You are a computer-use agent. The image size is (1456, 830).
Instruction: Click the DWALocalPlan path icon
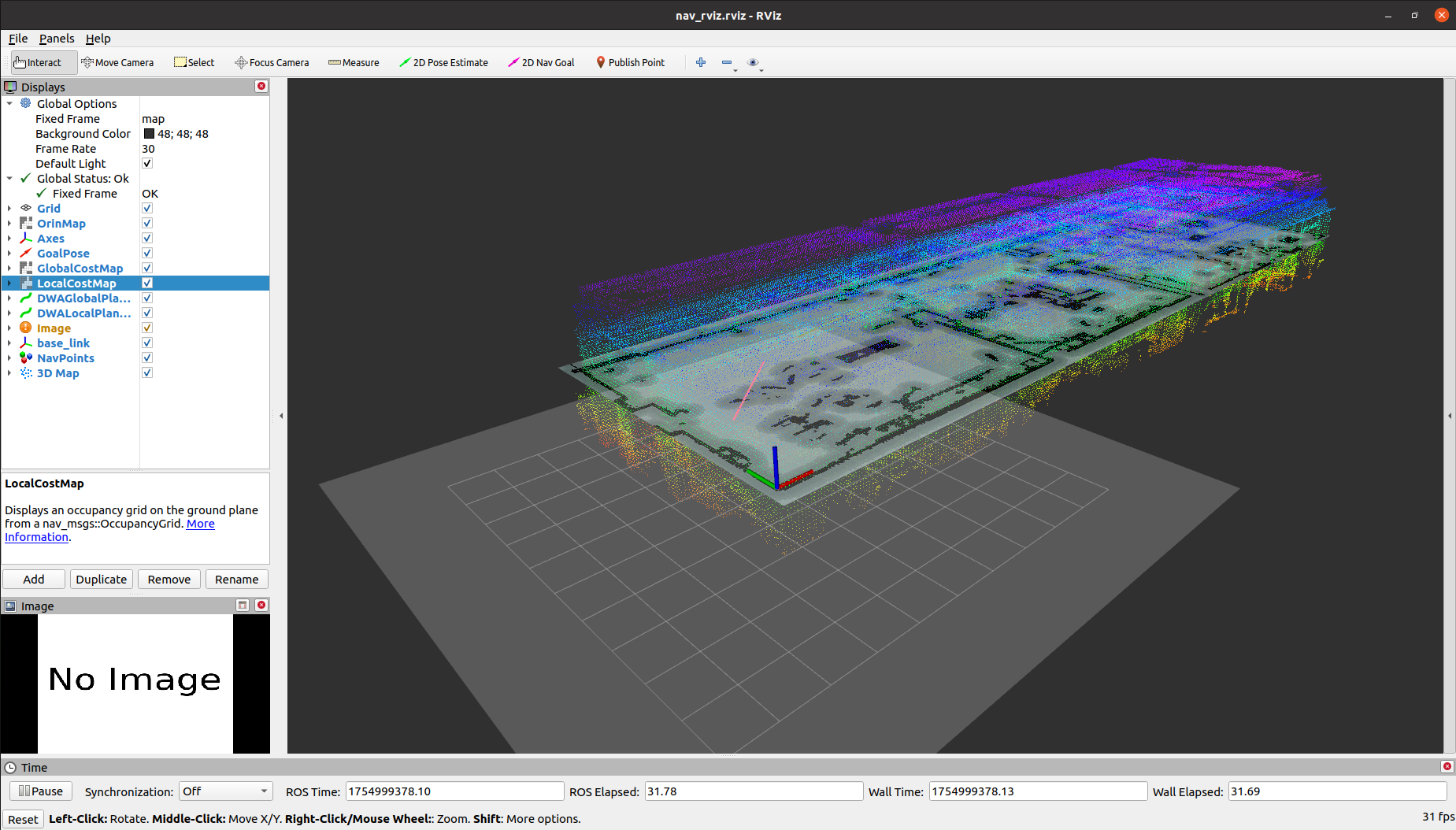point(26,313)
